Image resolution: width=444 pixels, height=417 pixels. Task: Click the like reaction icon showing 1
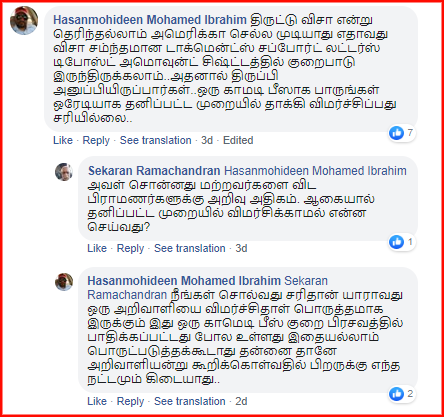coord(396,242)
